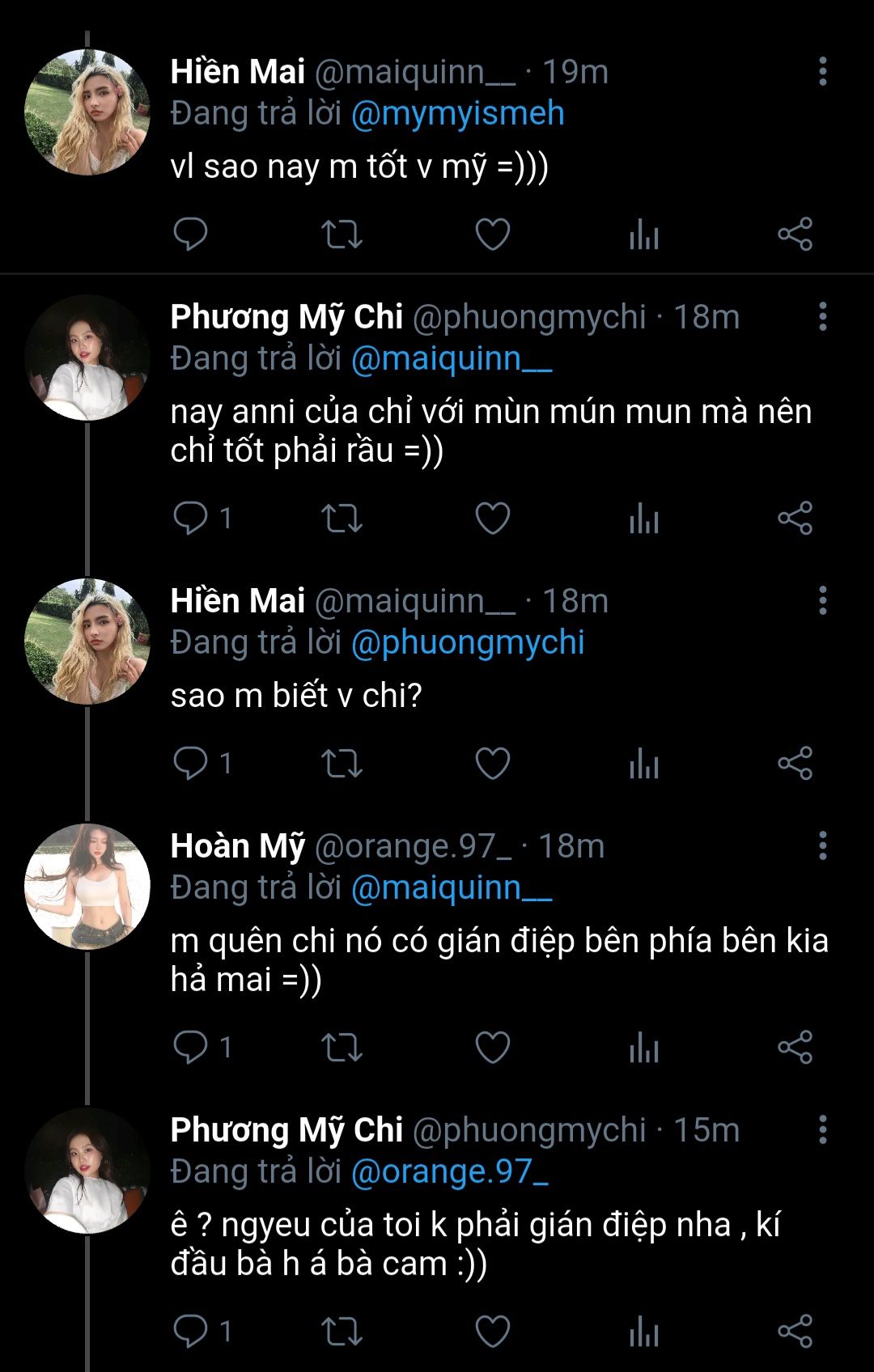Retweet the "sao m biết v chi?" tweet

coord(342,764)
